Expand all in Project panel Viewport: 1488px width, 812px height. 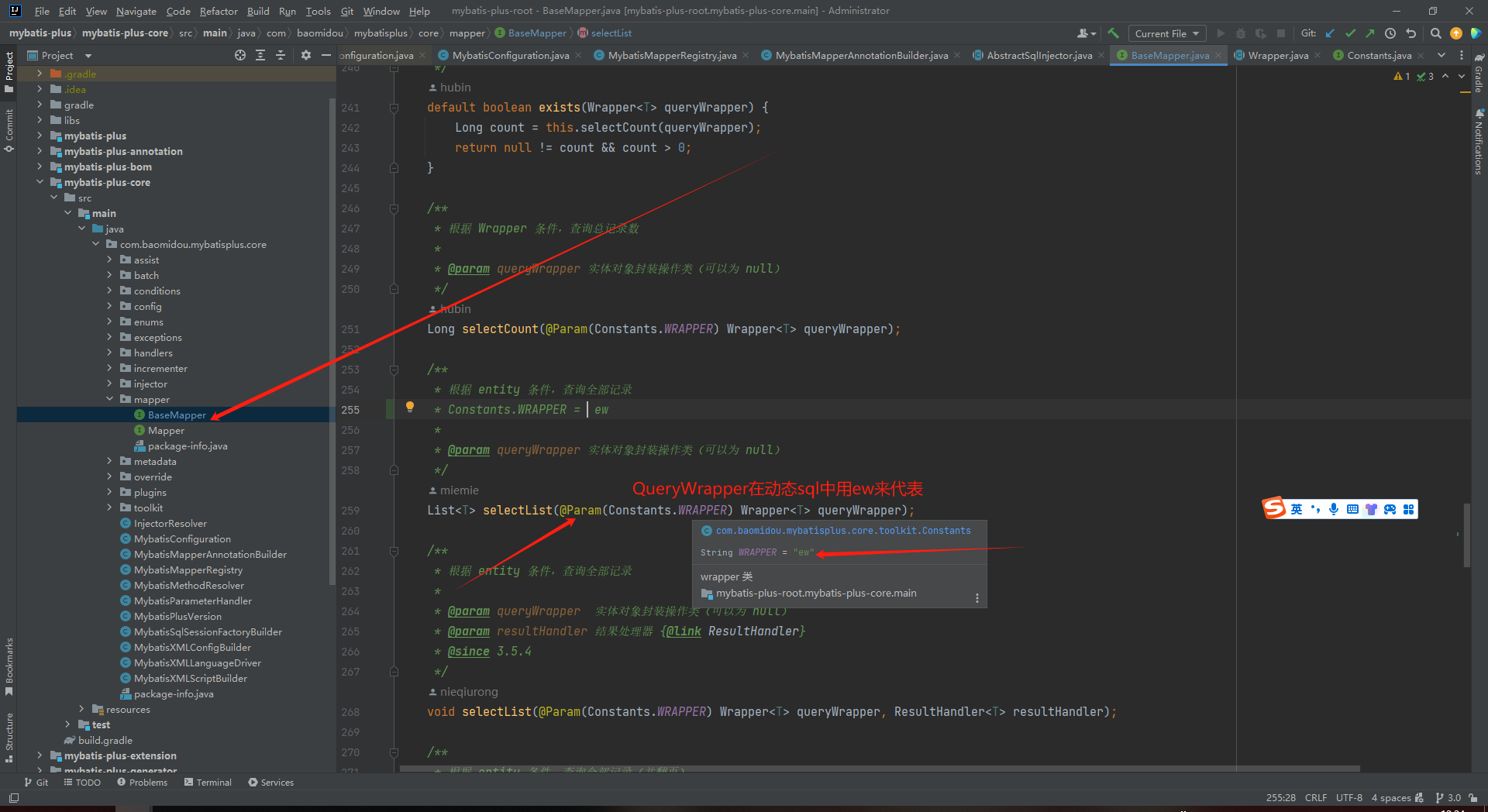point(260,55)
